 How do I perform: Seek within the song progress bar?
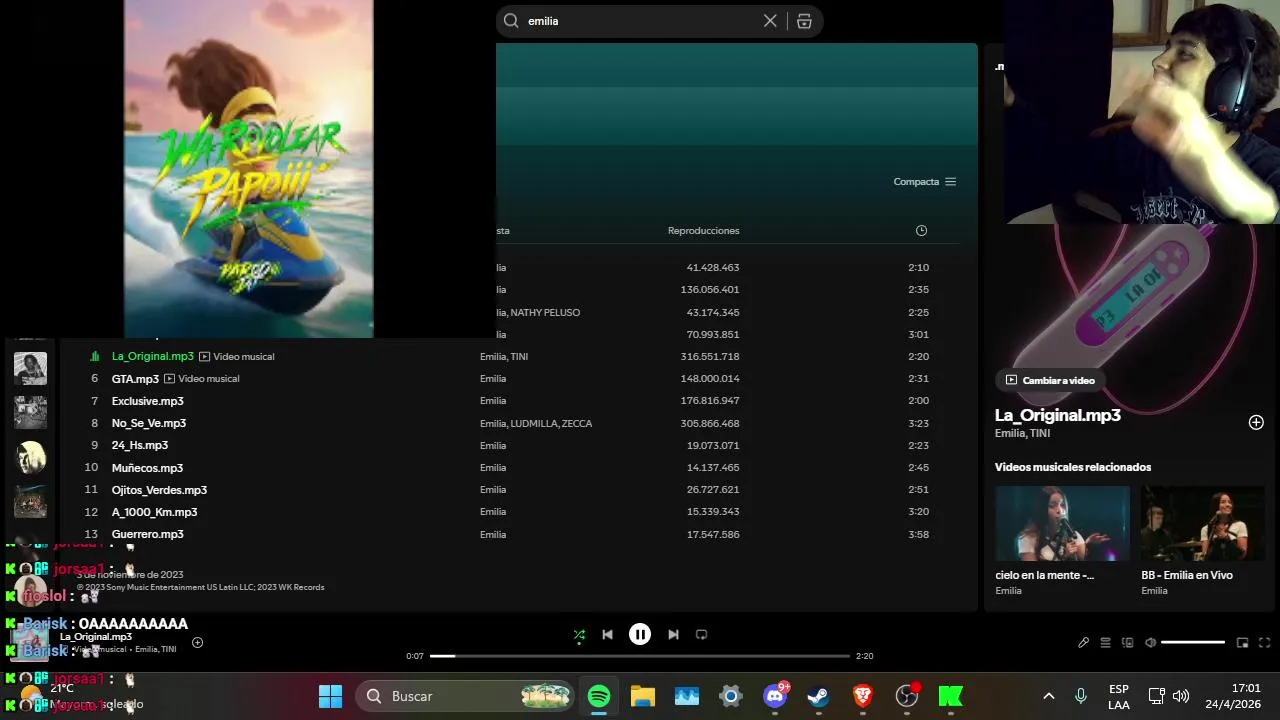point(640,656)
